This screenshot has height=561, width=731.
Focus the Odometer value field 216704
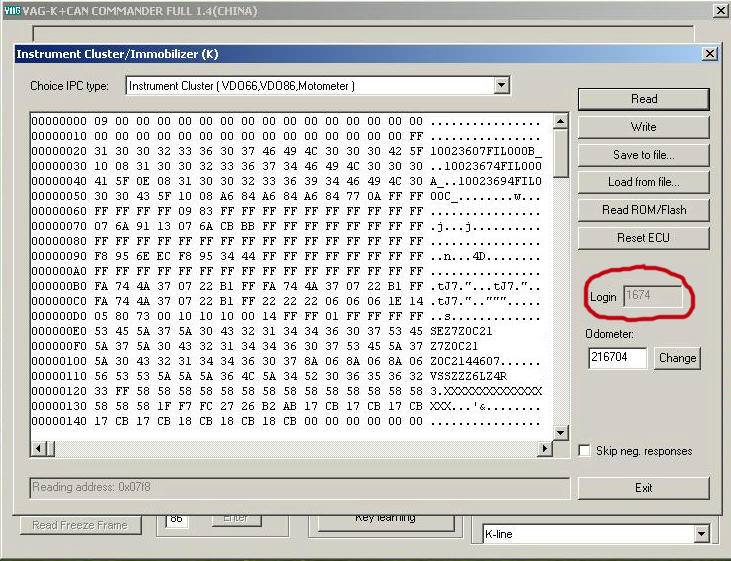[x=617, y=358]
